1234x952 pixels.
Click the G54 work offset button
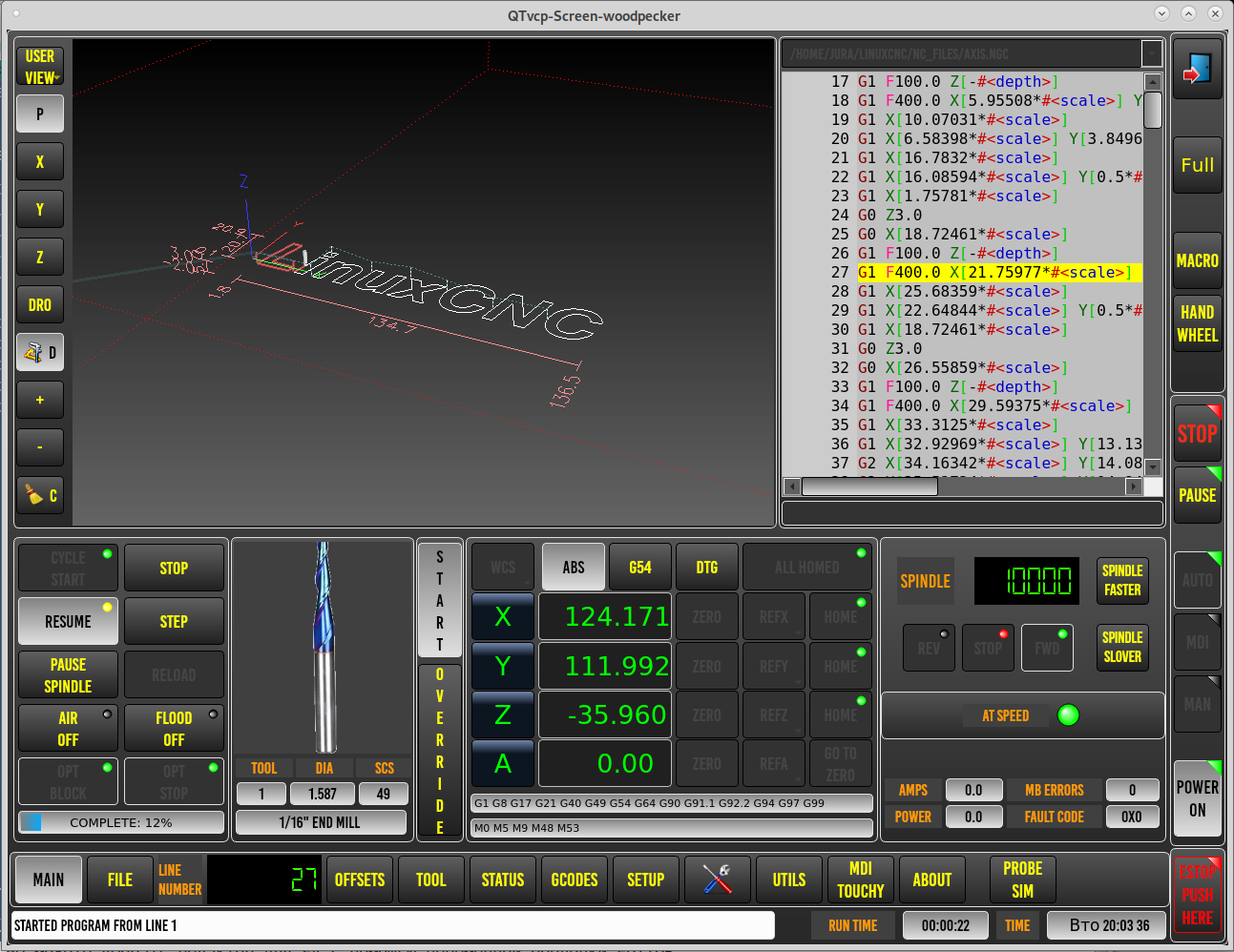(640, 568)
